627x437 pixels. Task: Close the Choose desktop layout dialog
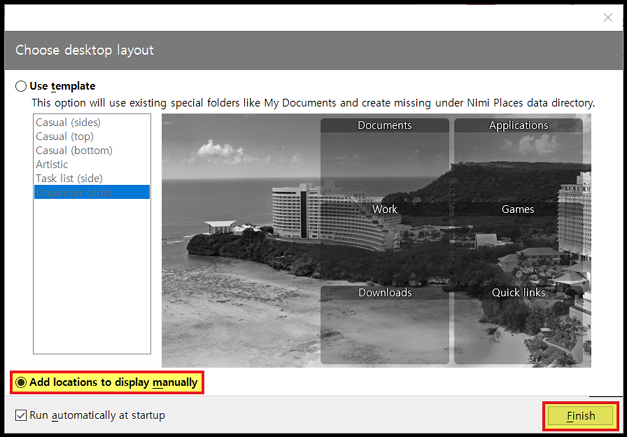pos(608,18)
